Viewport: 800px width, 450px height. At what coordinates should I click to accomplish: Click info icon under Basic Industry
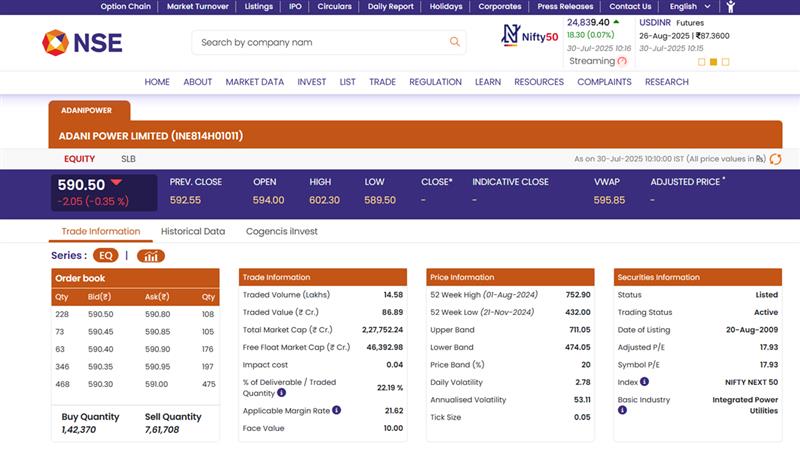623,410
